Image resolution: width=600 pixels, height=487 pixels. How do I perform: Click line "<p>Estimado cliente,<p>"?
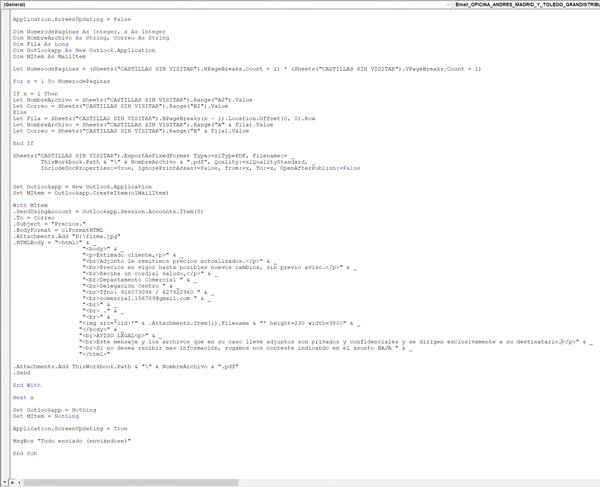click(x=132, y=255)
